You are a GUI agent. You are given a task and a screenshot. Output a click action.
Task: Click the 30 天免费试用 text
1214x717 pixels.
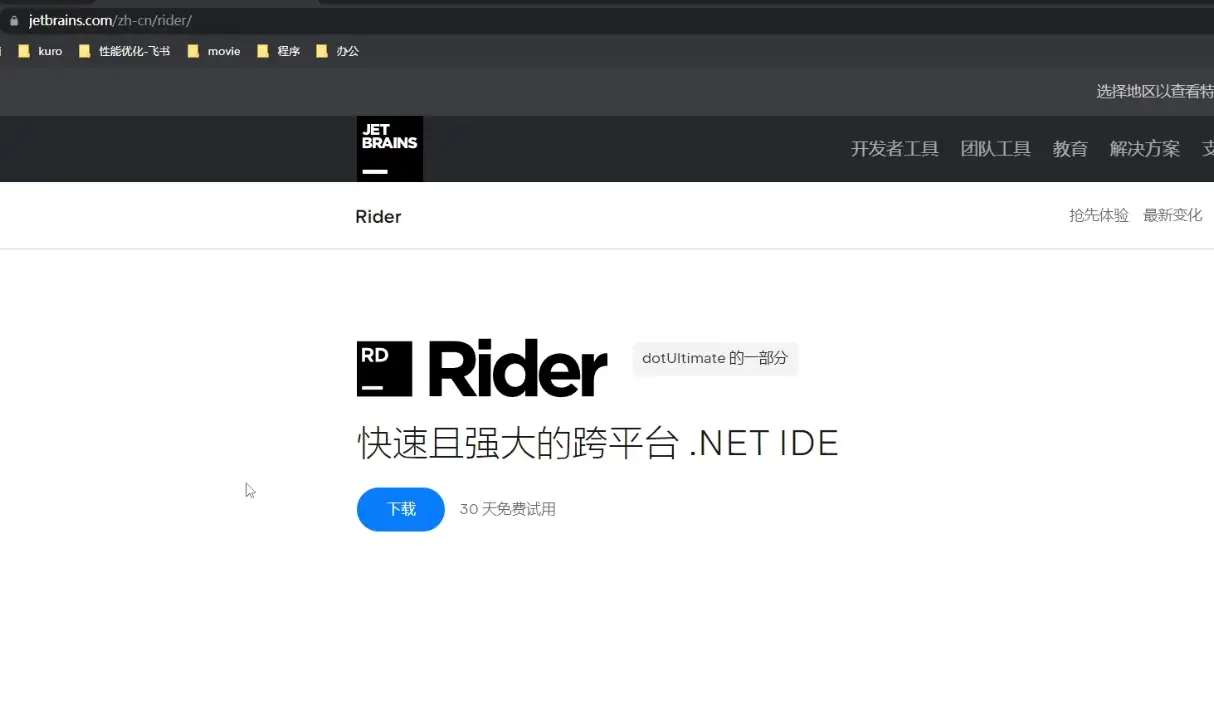(508, 509)
